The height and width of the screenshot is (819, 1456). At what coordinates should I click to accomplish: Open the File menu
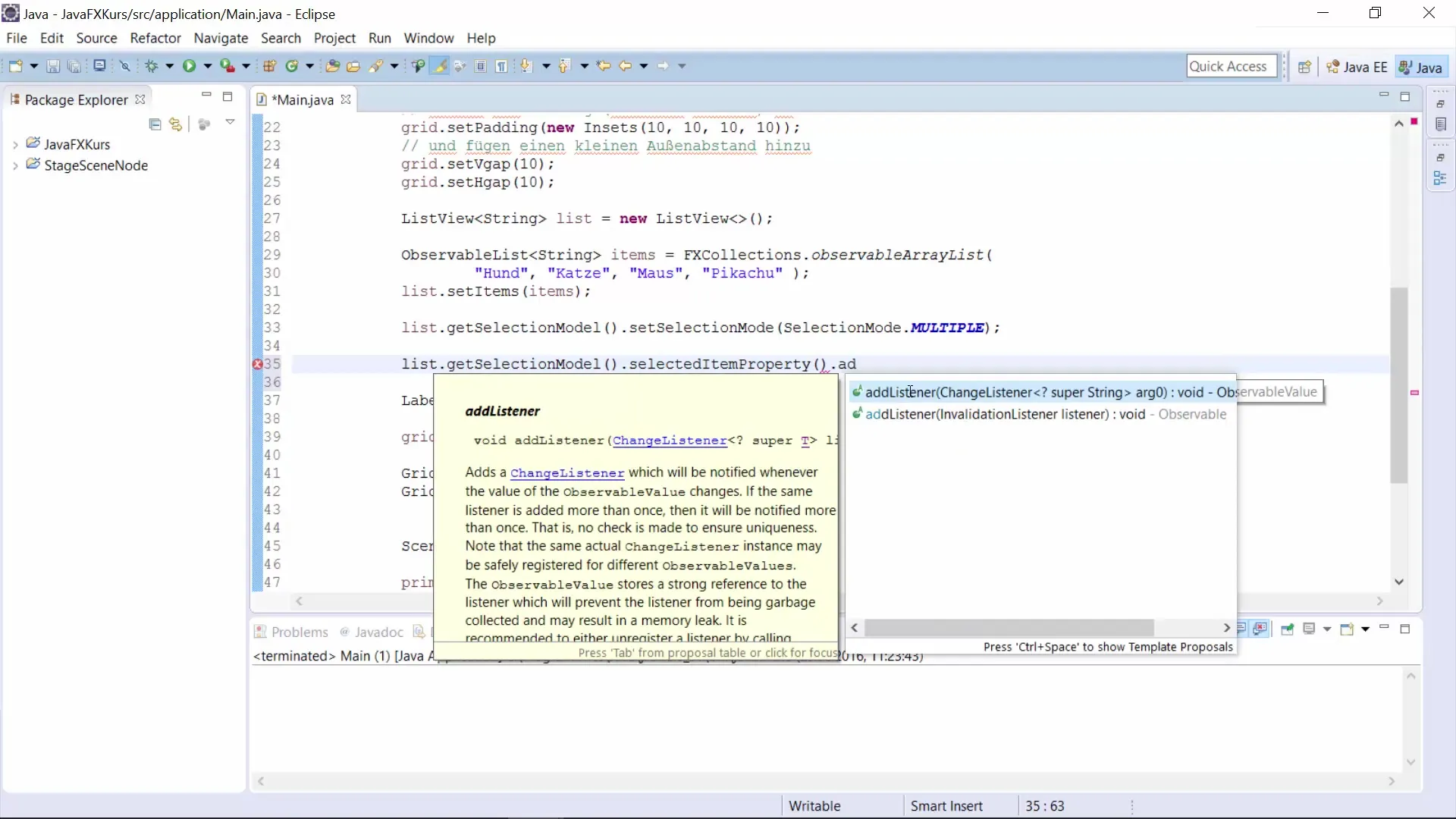pyautogui.click(x=16, y=38)
